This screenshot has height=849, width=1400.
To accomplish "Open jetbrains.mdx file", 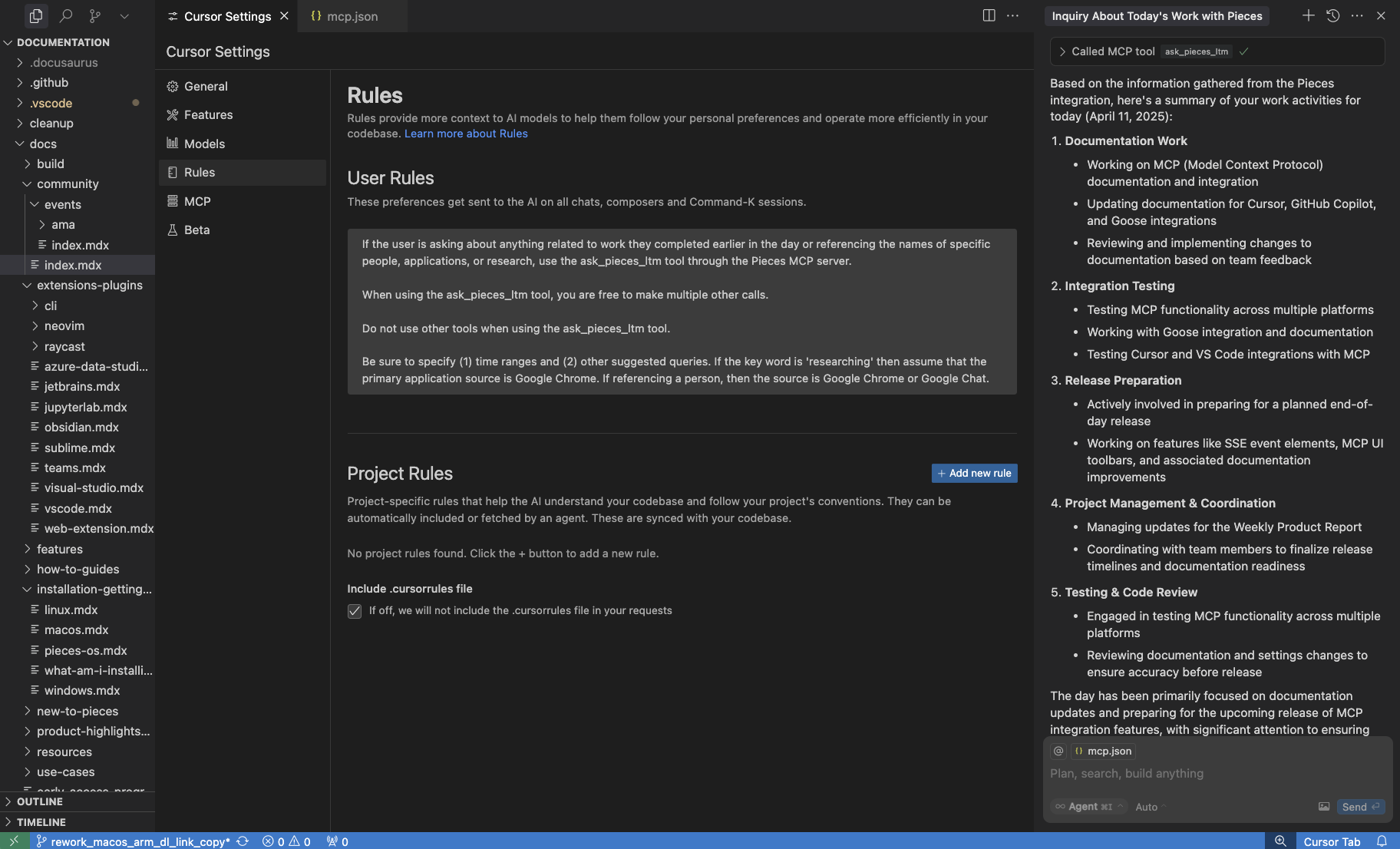I will point(78,386).
